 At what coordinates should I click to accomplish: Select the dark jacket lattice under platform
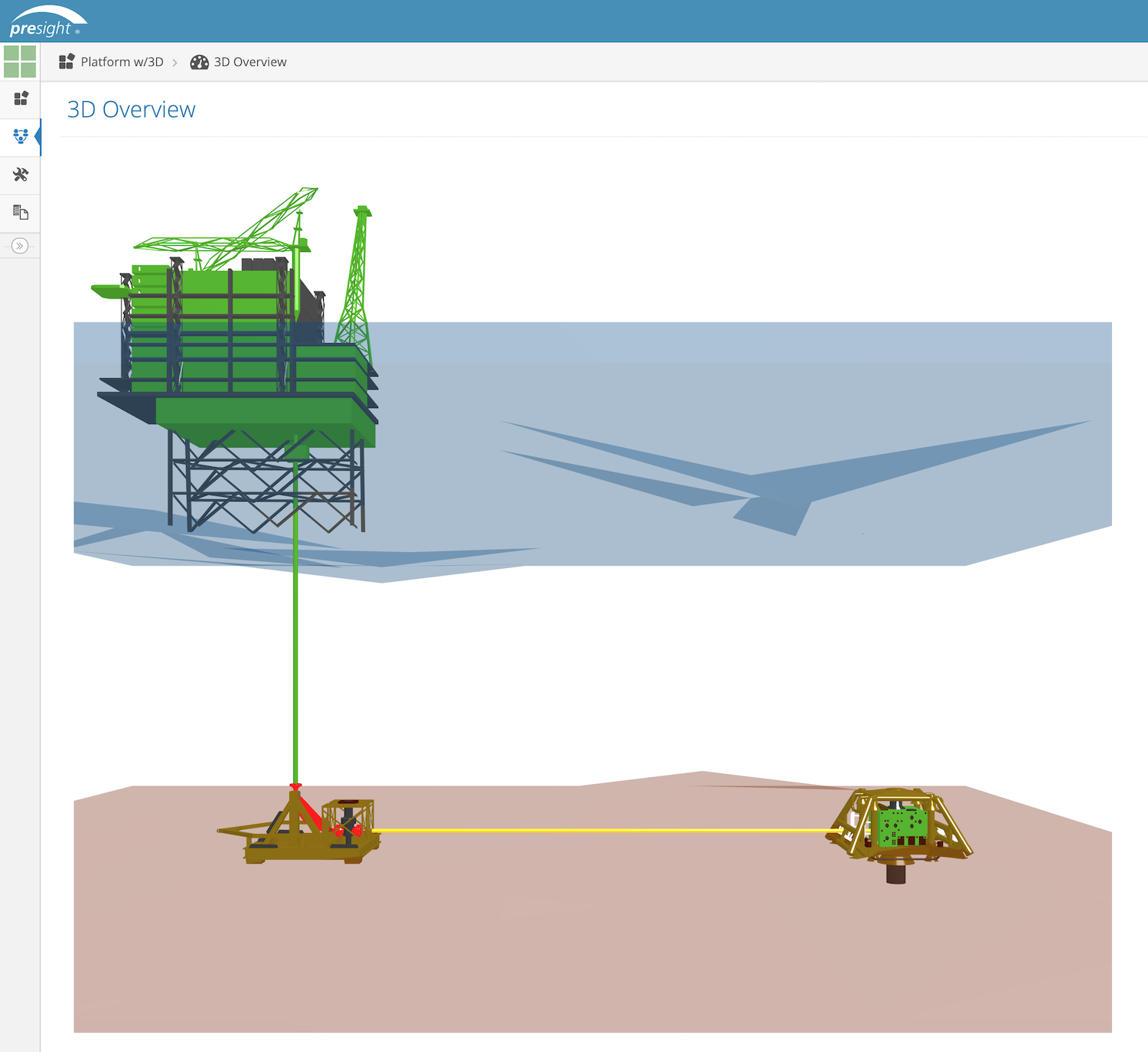click(266, 482)
